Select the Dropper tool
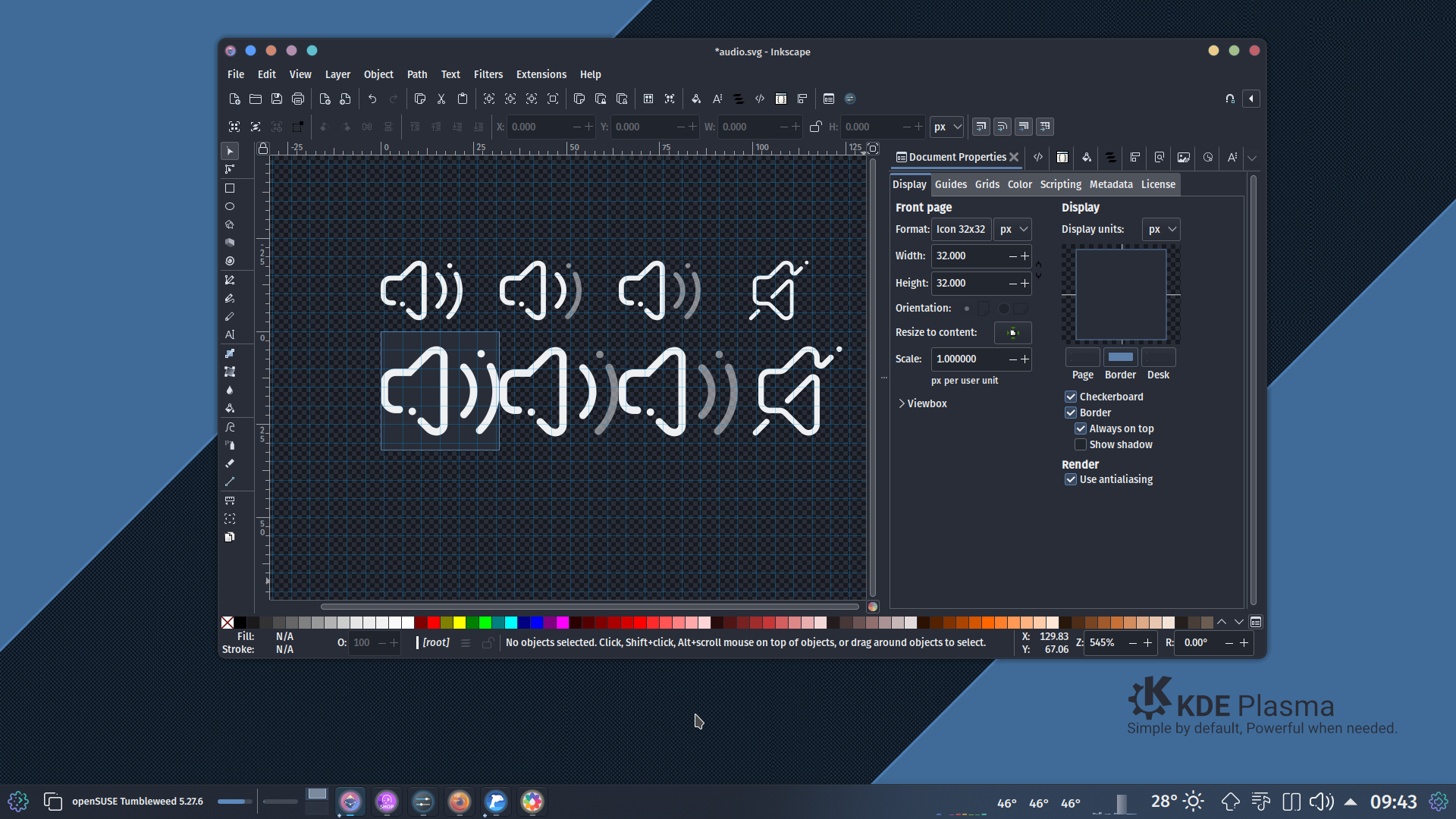 (230, 390)
